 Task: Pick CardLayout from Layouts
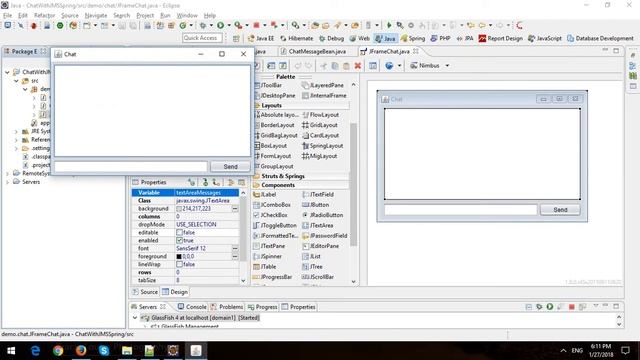click(320, 136)
